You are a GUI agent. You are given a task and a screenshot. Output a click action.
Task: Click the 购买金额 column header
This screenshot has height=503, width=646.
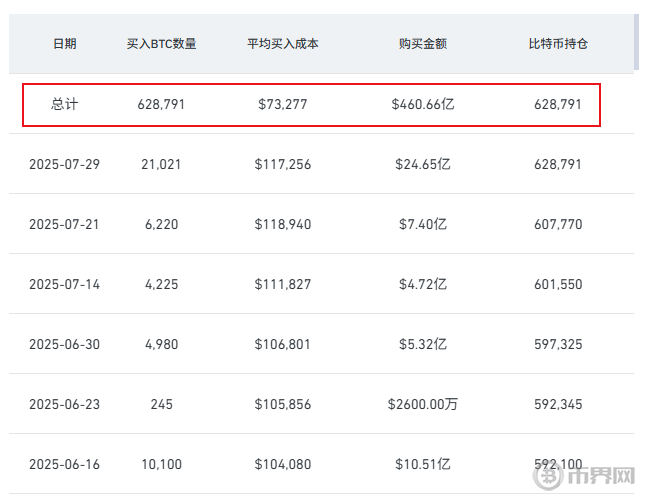[x=423, y=44]
